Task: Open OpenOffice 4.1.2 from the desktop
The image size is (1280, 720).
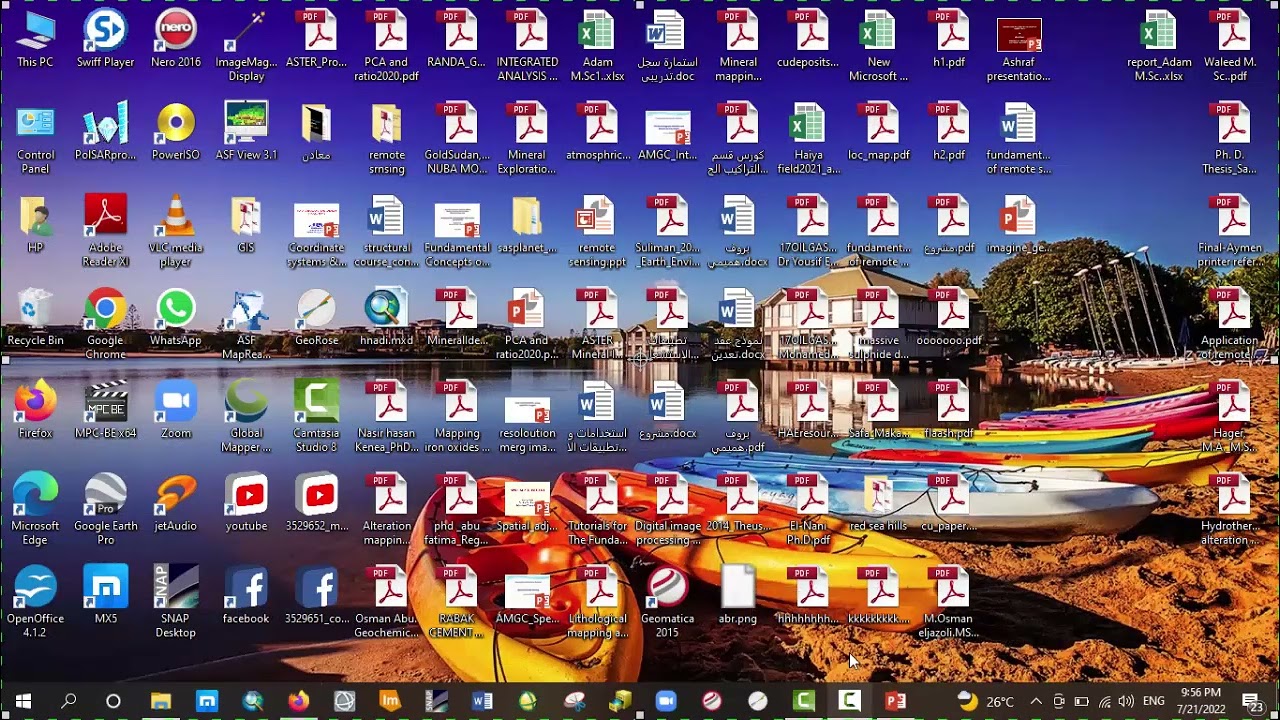Action: tap(35, 602)
